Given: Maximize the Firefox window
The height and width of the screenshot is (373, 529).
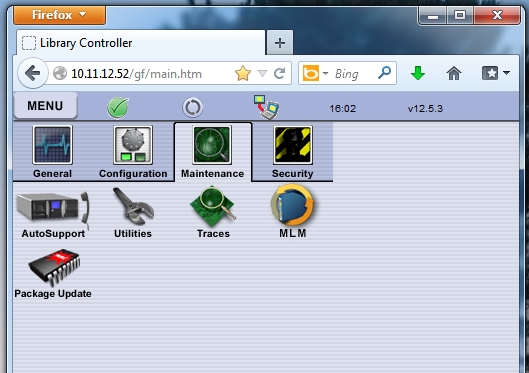Looking at the screenshot, I should pyautogui.click(x=460, y=16).
